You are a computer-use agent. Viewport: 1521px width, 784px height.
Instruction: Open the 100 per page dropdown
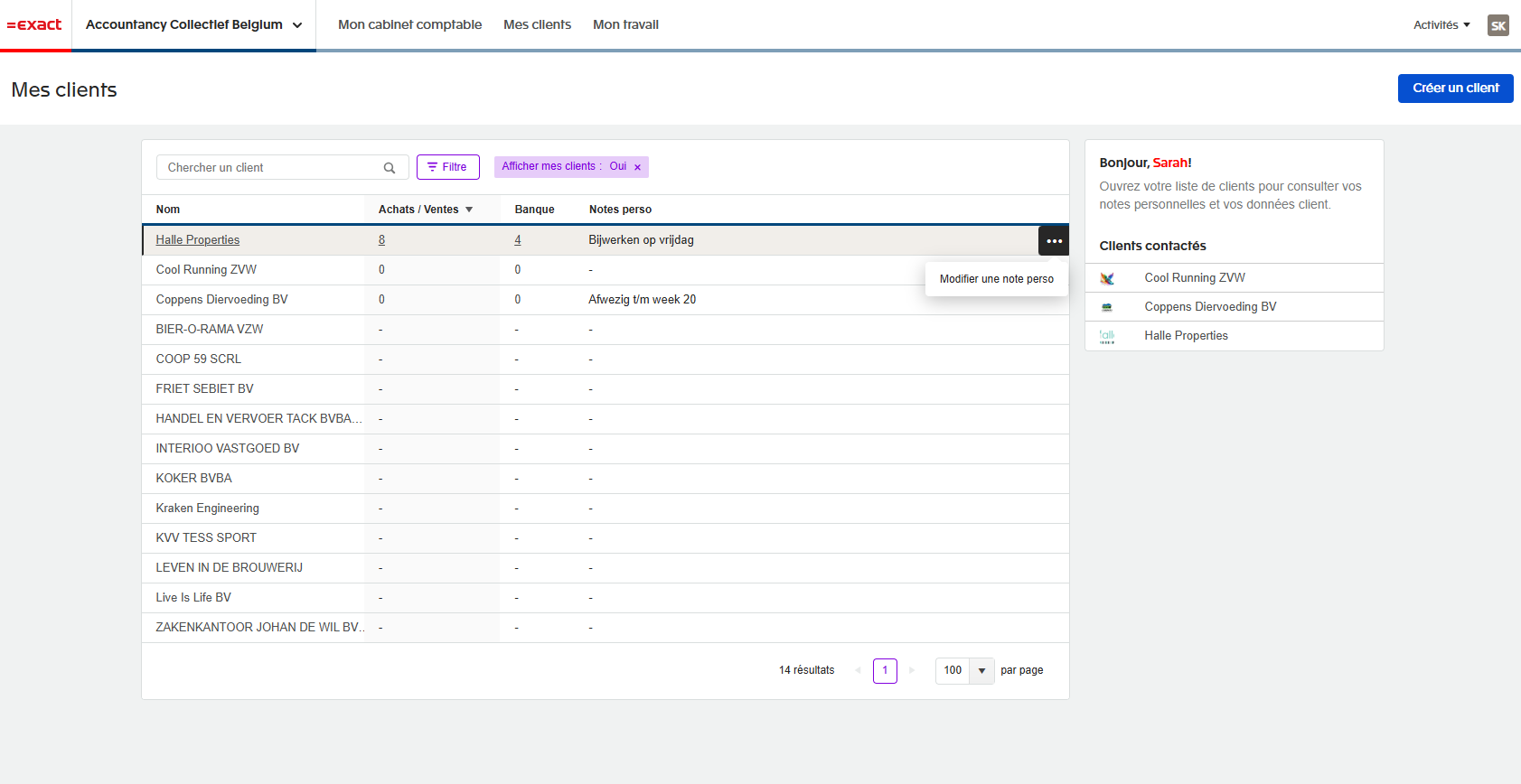pyautogui.click(x=964, y=670)
